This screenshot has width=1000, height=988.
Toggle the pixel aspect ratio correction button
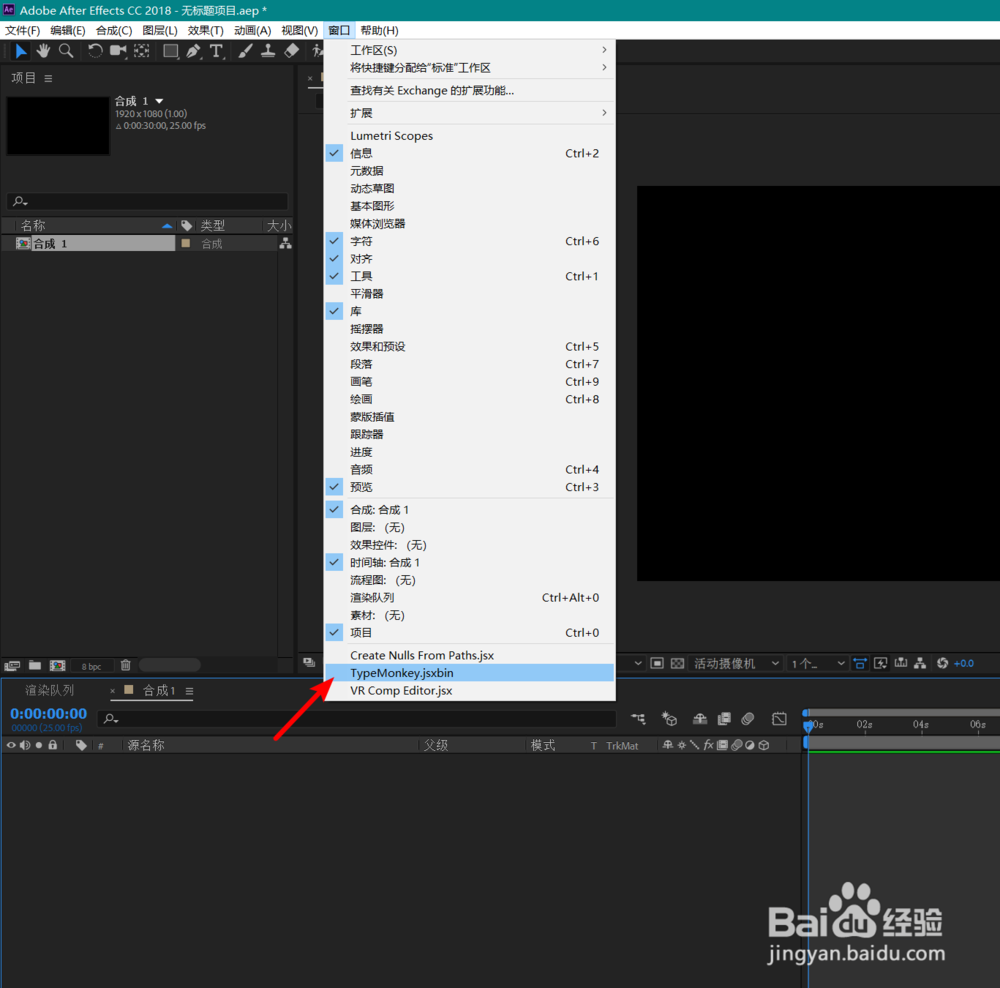pos(860,663)
